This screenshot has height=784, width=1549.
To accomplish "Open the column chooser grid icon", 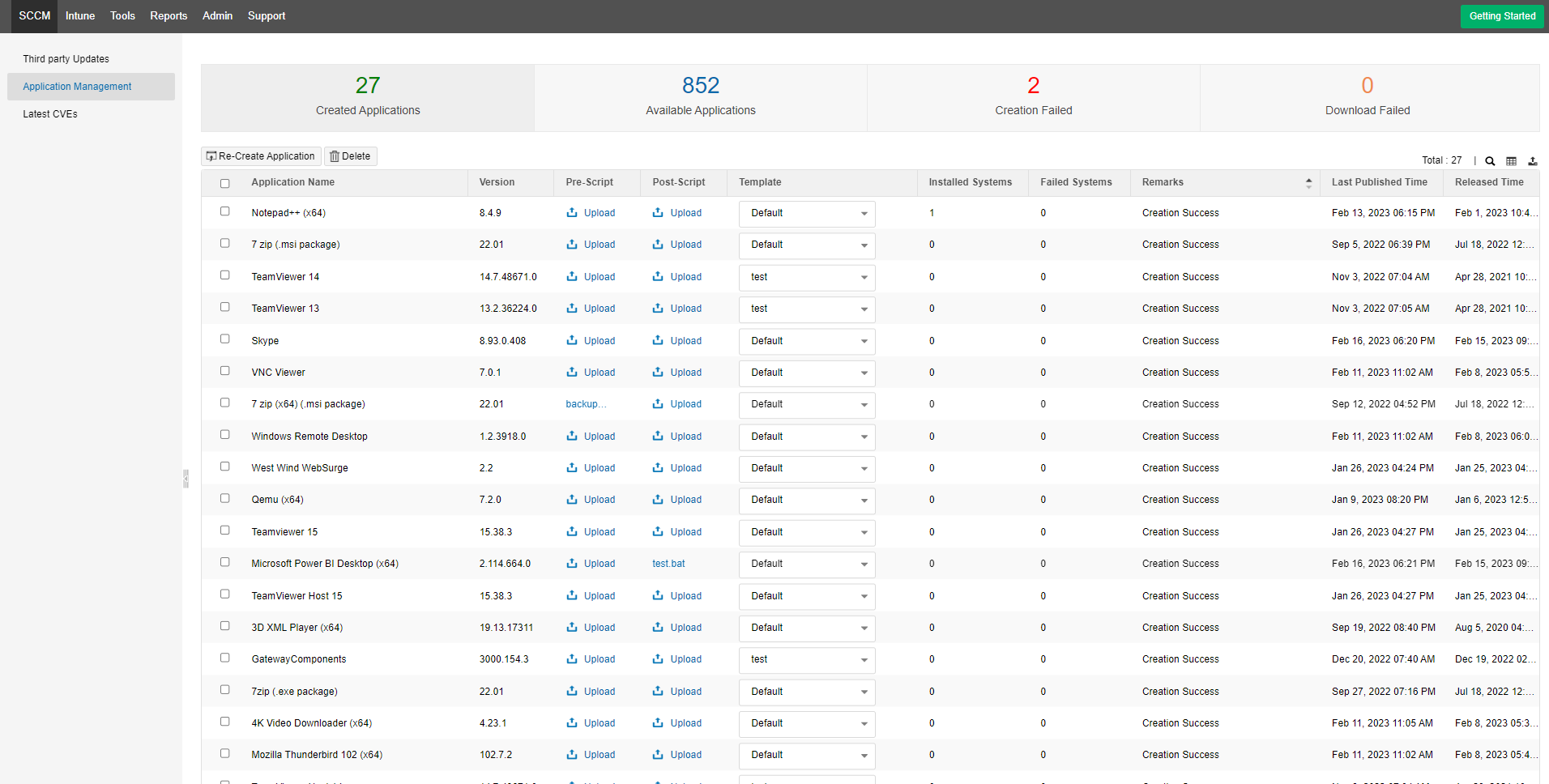I will tap(1511, 160).
